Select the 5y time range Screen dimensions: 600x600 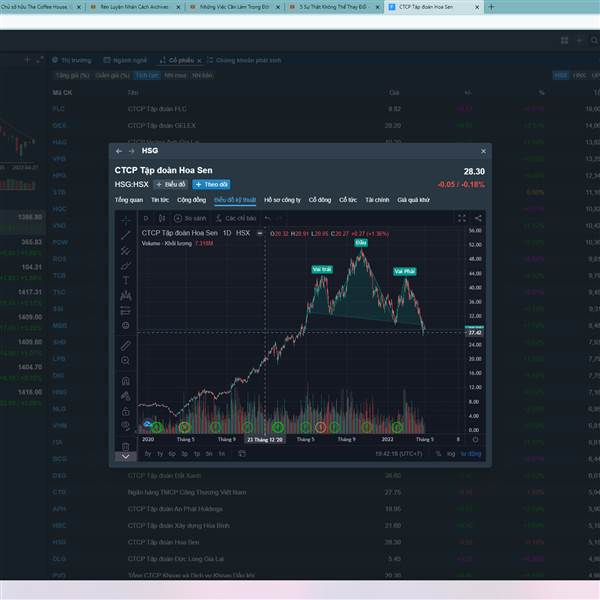[149, 454]
